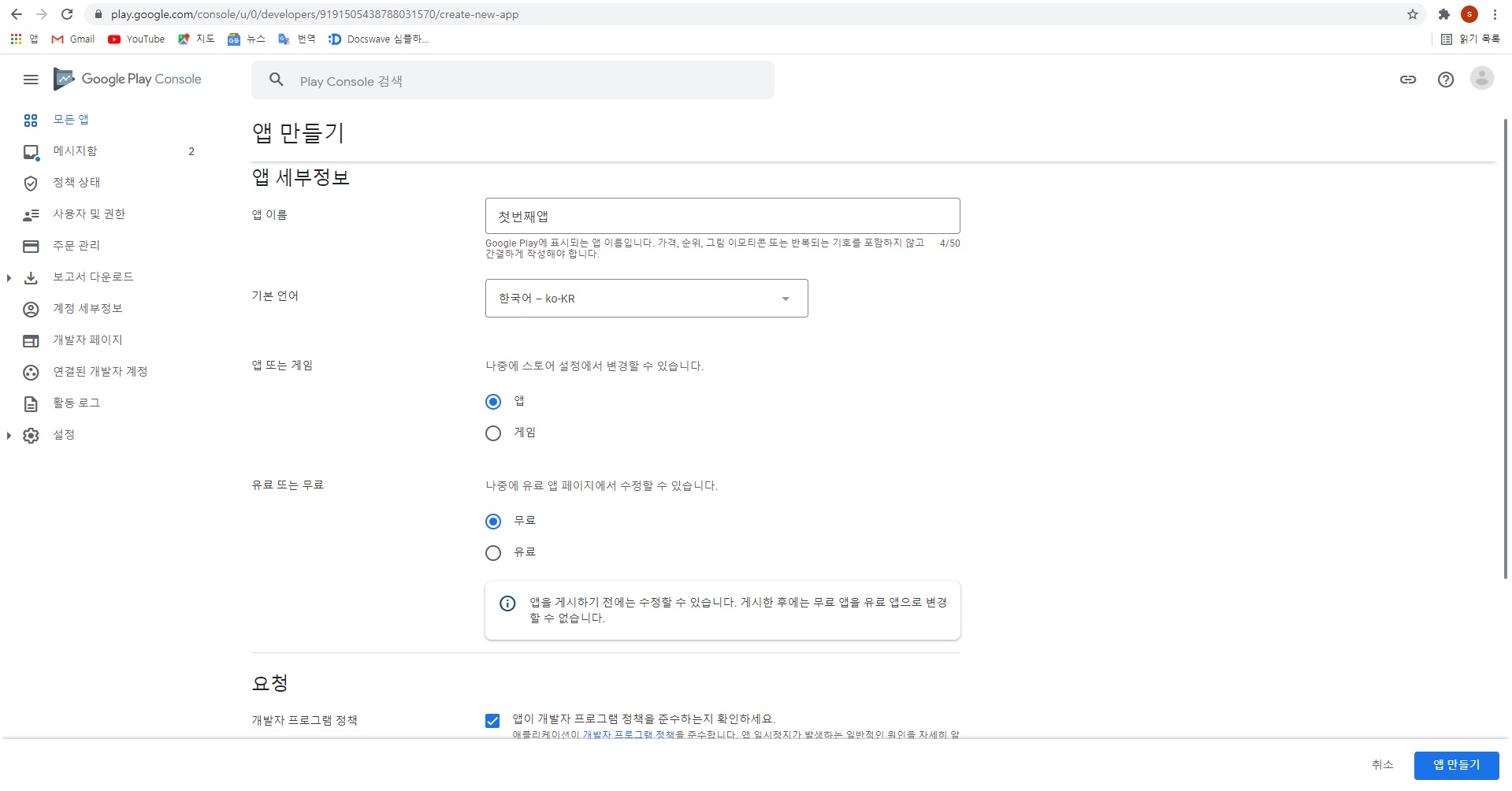Open the browser extensions puzzle icon

tap(1444, 14)
